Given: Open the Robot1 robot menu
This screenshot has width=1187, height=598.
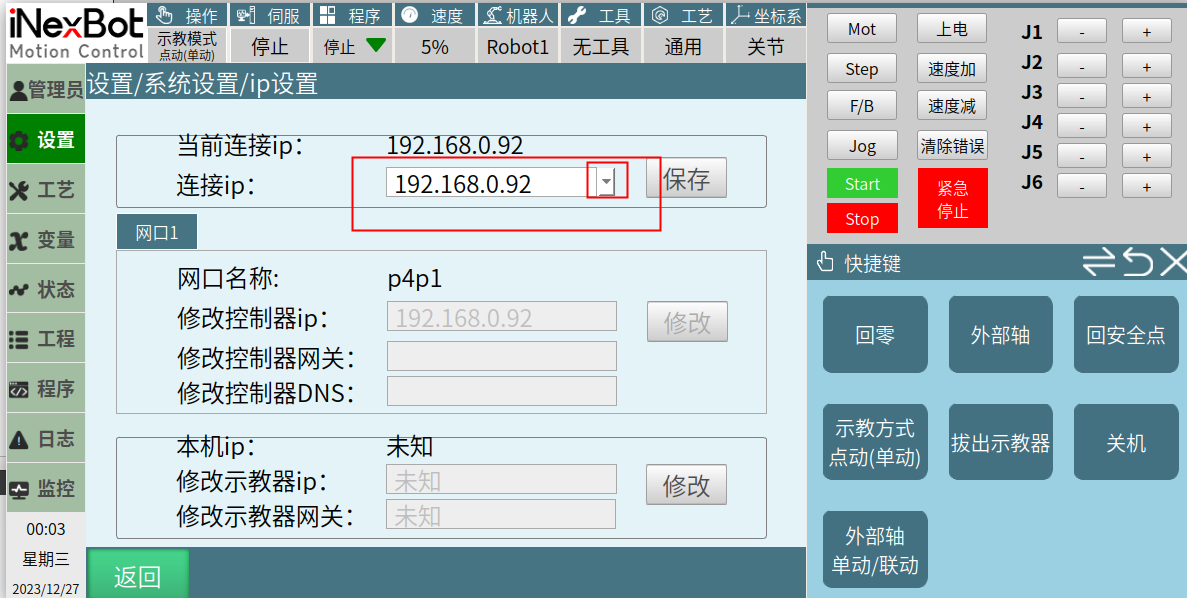Looking at the screenshot, I should [517, 46].
